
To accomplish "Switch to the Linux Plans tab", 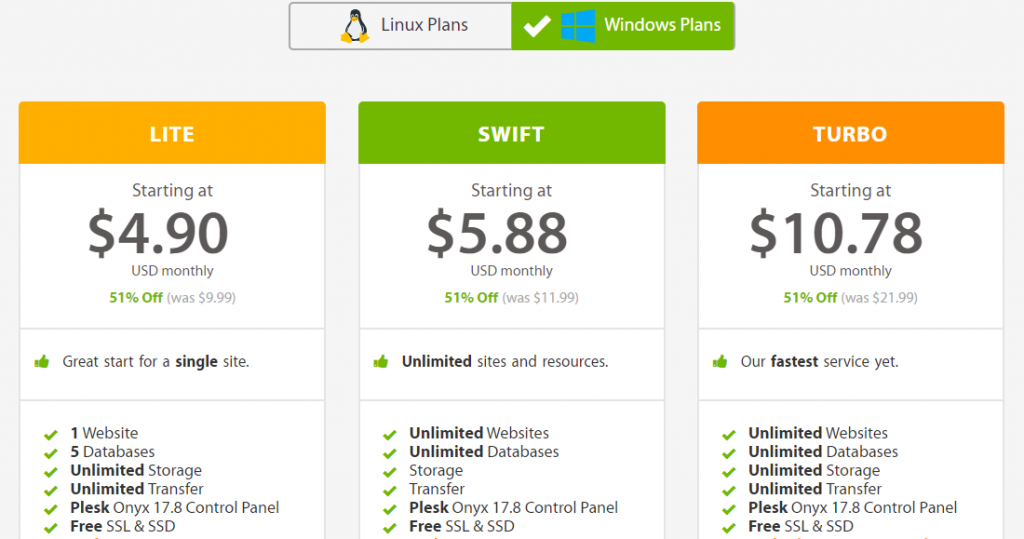I will tap(400, 26).
